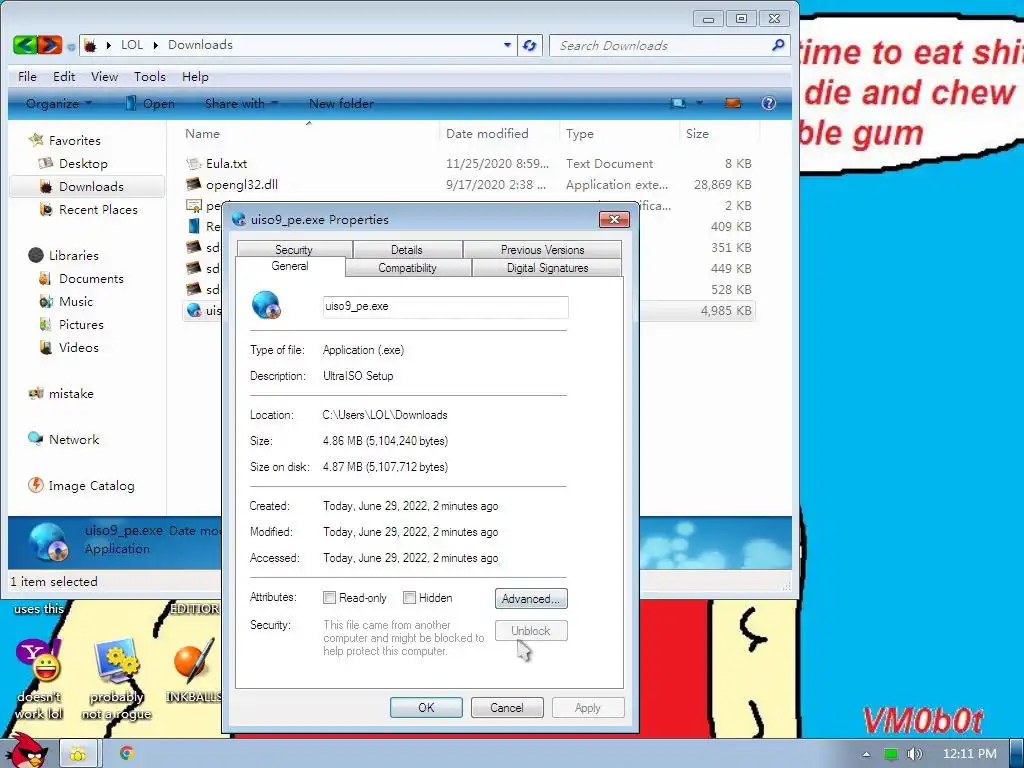Viewport: 1024px width, 768px height.
Task: Open the Music library
Action: click(76, 301)
